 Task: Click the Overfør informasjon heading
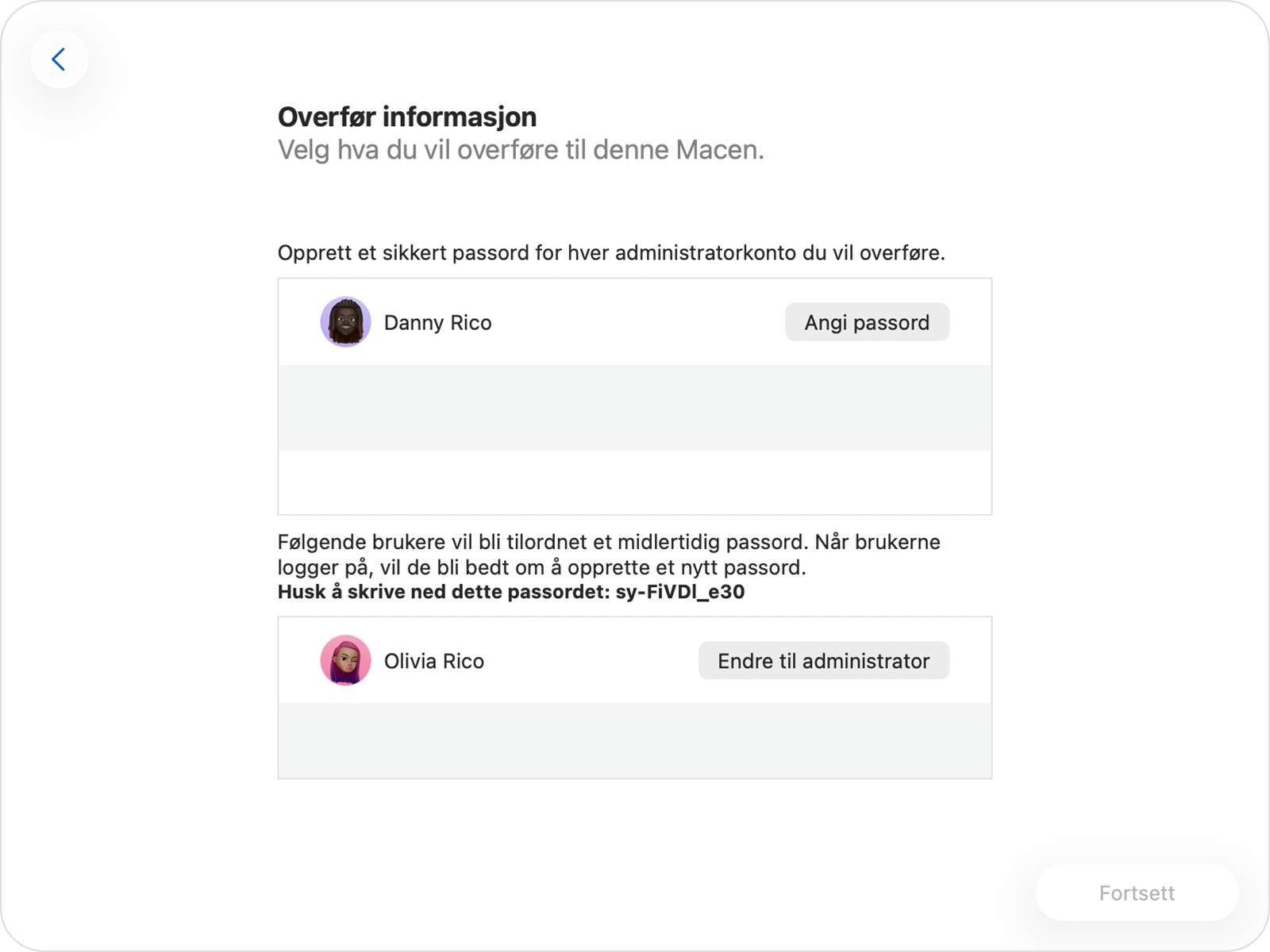(x=406, y=117)
